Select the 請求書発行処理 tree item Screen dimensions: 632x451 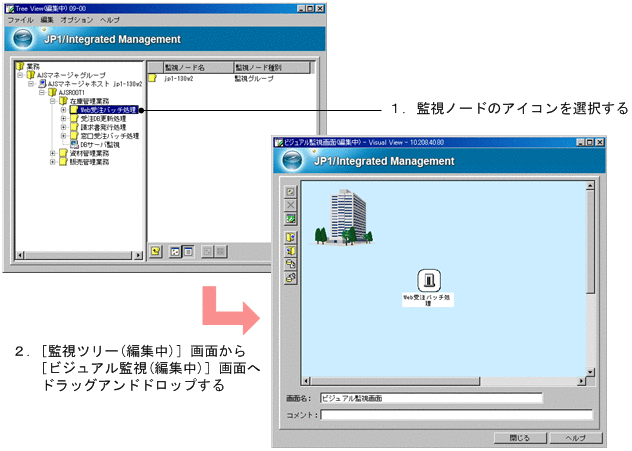(103, 127)
